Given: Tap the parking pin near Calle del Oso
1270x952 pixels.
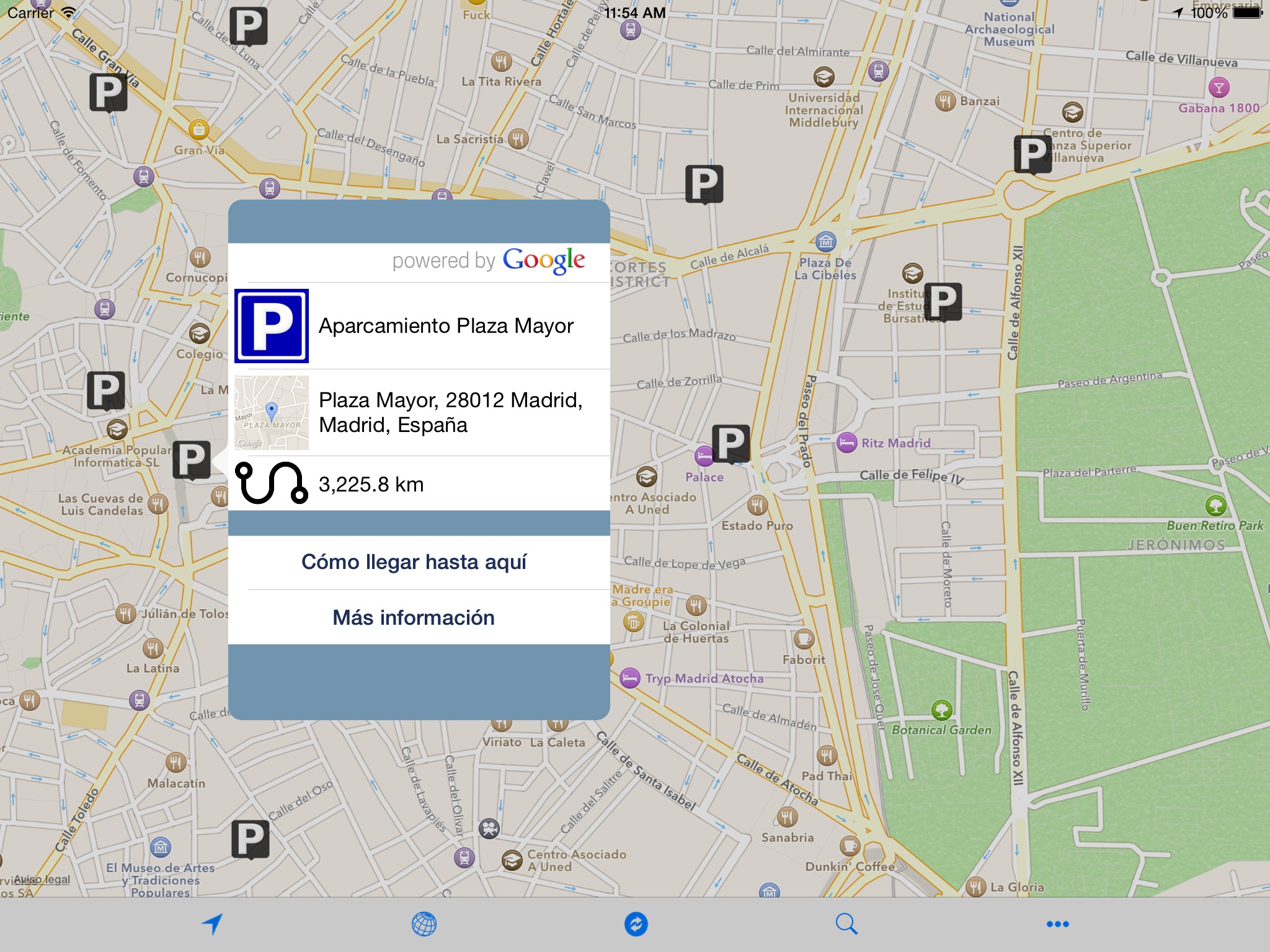Looking at the screenshot, I should pos(251,838).
